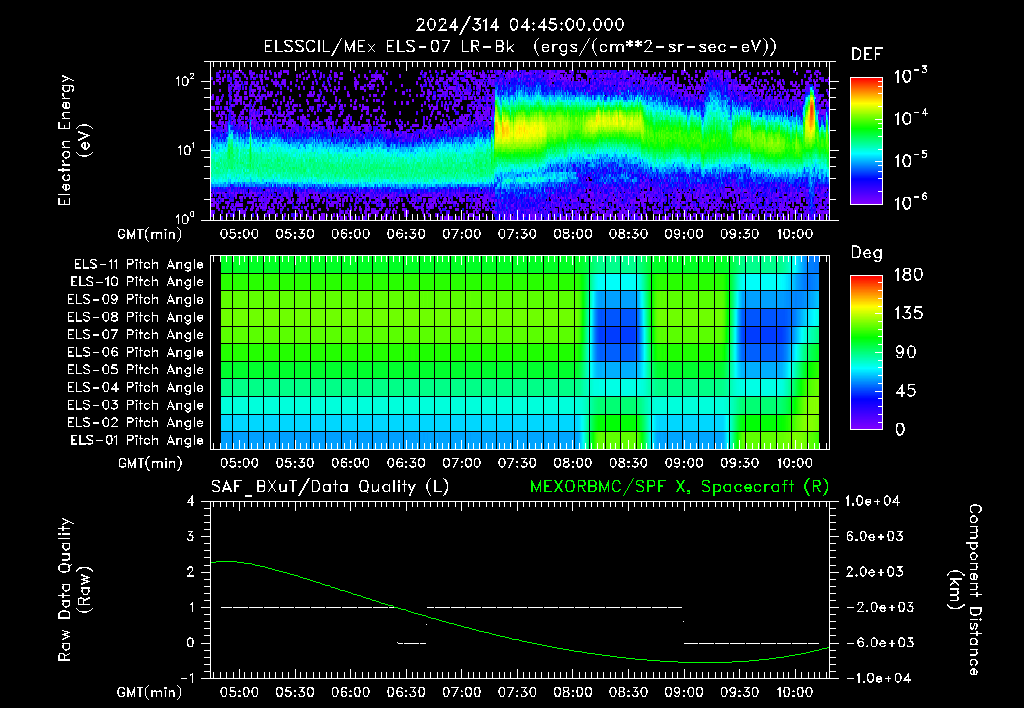This screenshot has width=1024, height=708.
Task: Click the red intense flux burst near 10:00
Action: pos(810,116)
